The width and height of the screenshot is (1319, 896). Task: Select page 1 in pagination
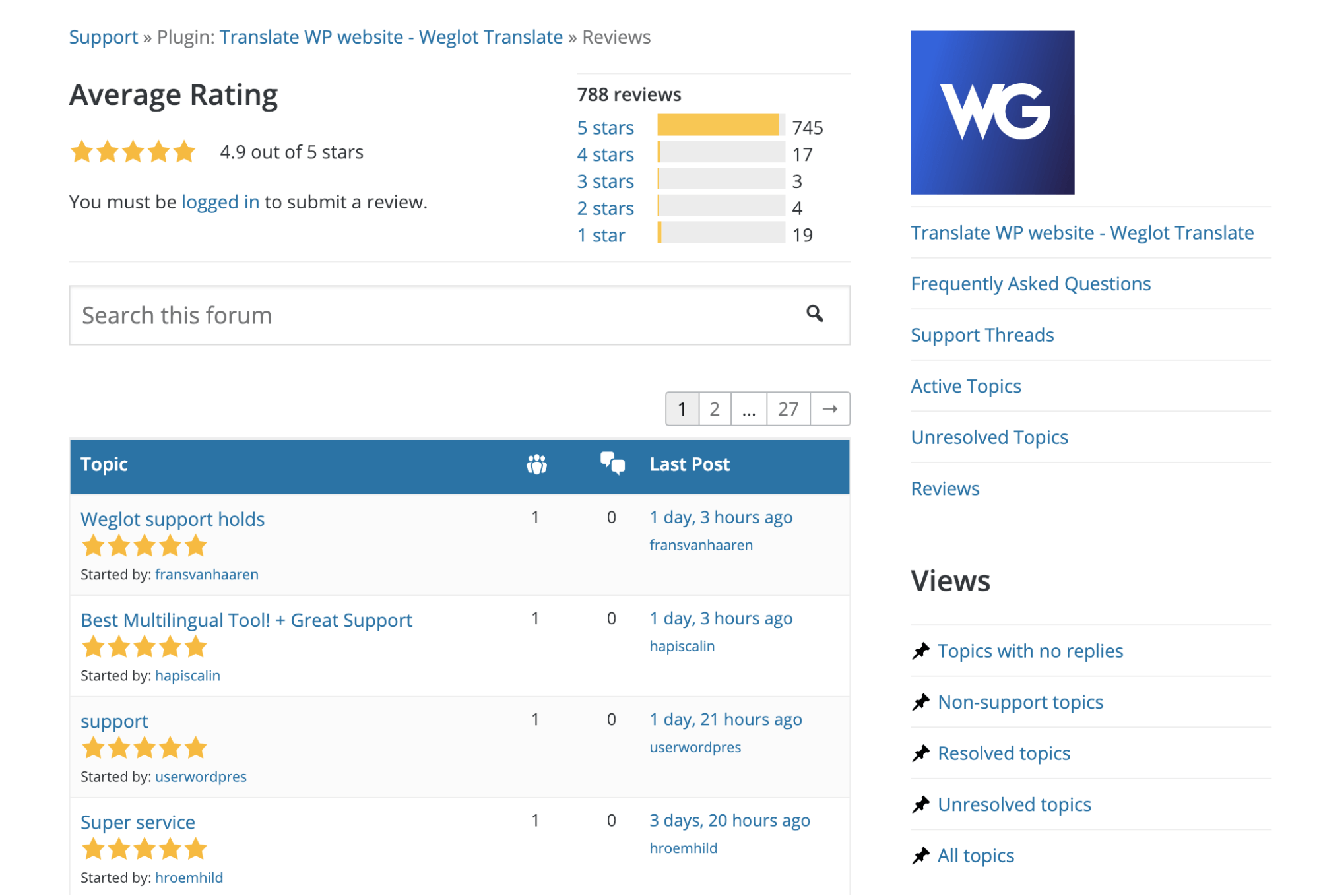click(682, 409)
